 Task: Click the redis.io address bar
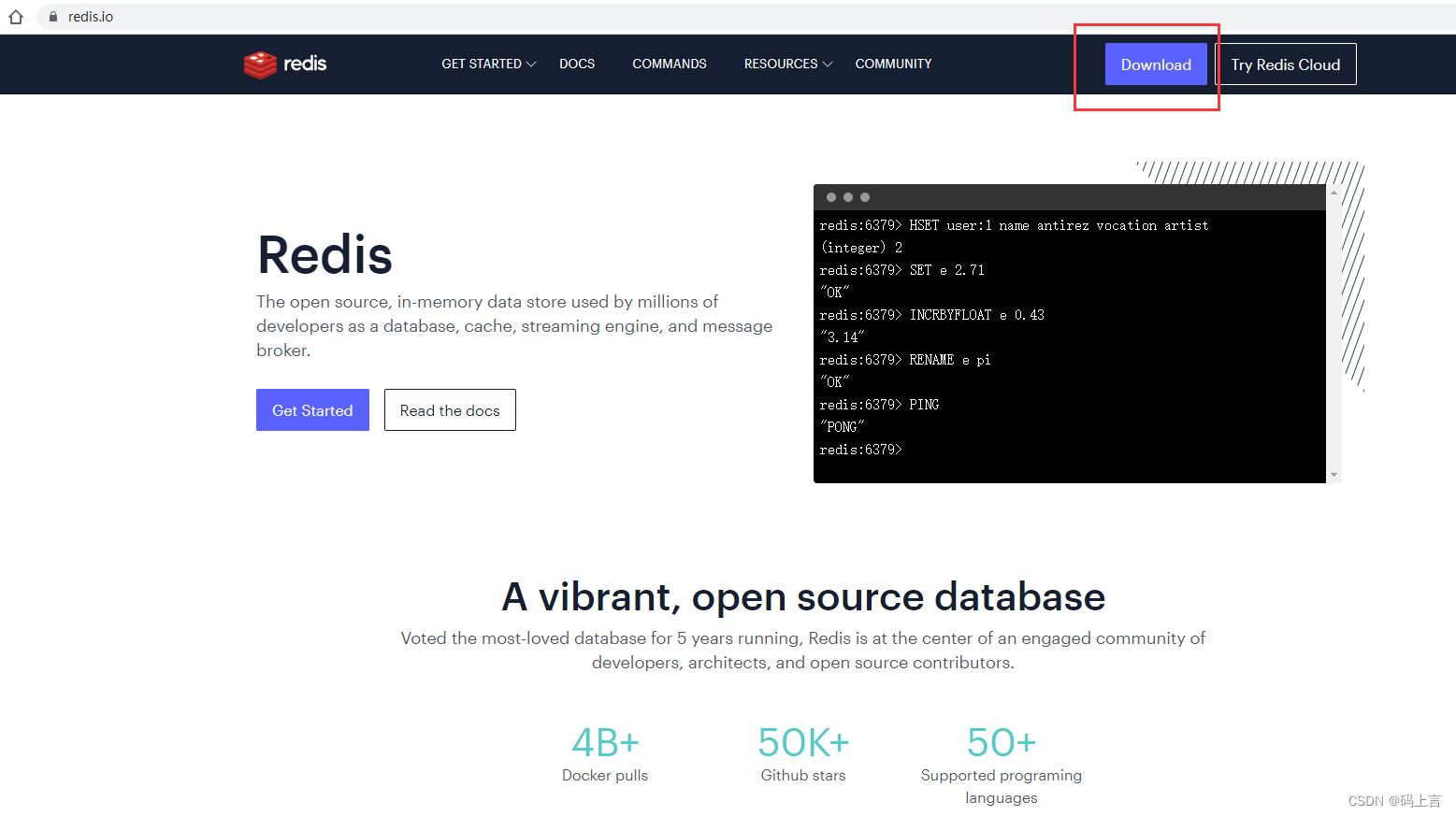748,17
